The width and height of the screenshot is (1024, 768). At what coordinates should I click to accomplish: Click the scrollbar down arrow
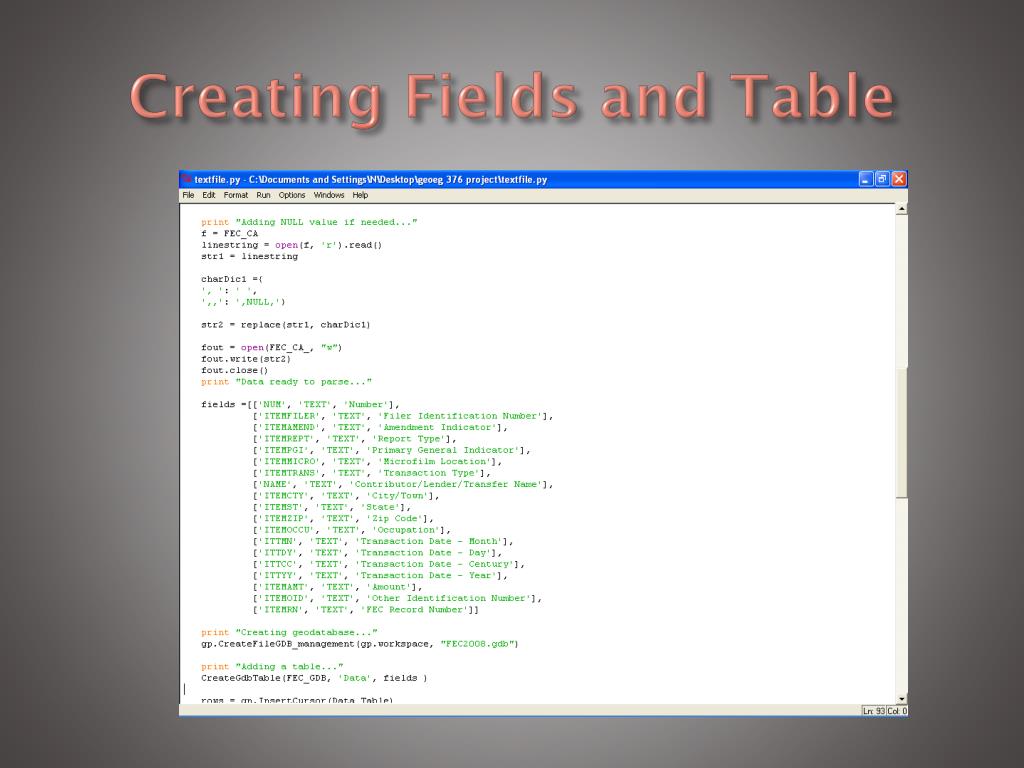tap(901, 699)
